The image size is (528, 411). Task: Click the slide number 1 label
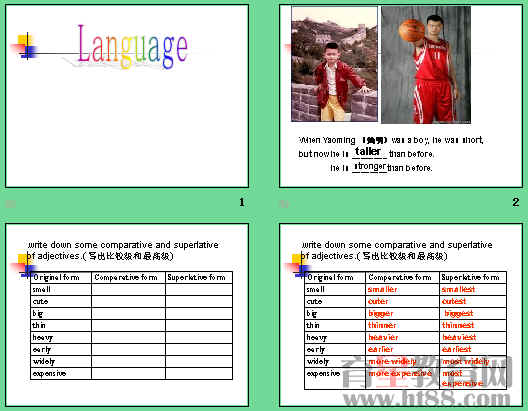click(242, 202)
